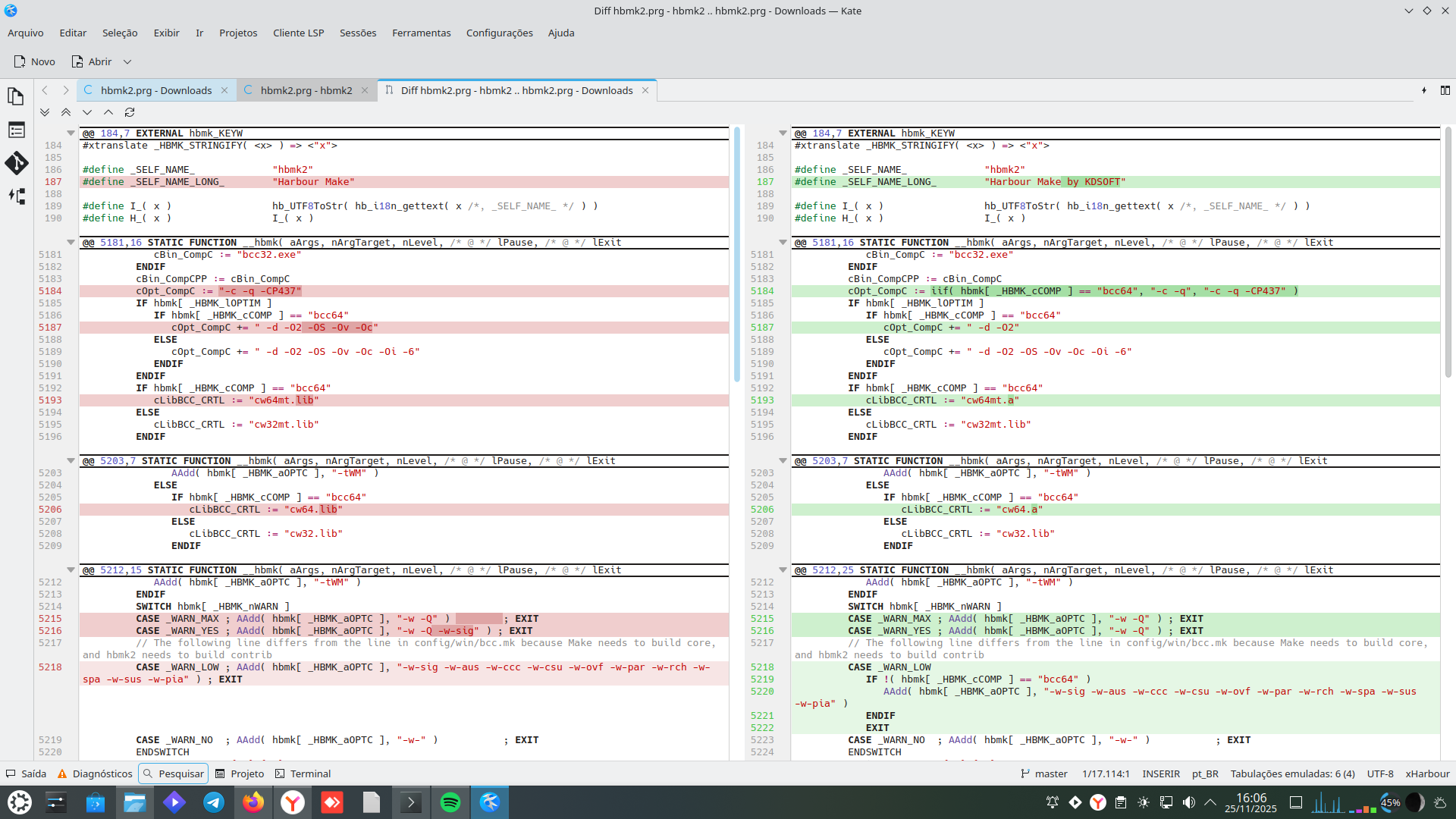Viewport: 1456px width, 819px height.
Task: Click the Novo button
Action: click(x=35, y=61)
